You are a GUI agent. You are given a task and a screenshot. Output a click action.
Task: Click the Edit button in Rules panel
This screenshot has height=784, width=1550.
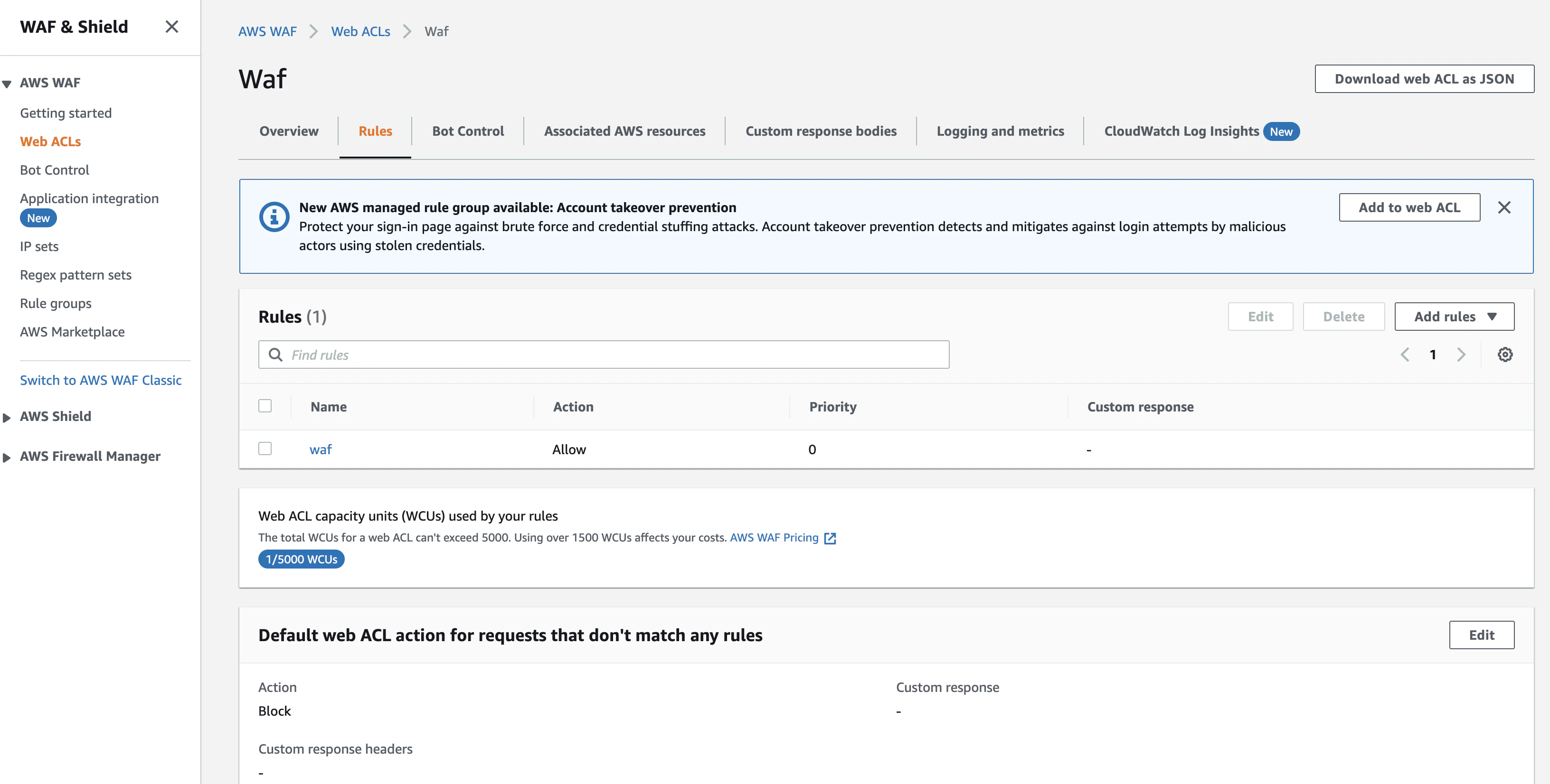point(1261,317)
